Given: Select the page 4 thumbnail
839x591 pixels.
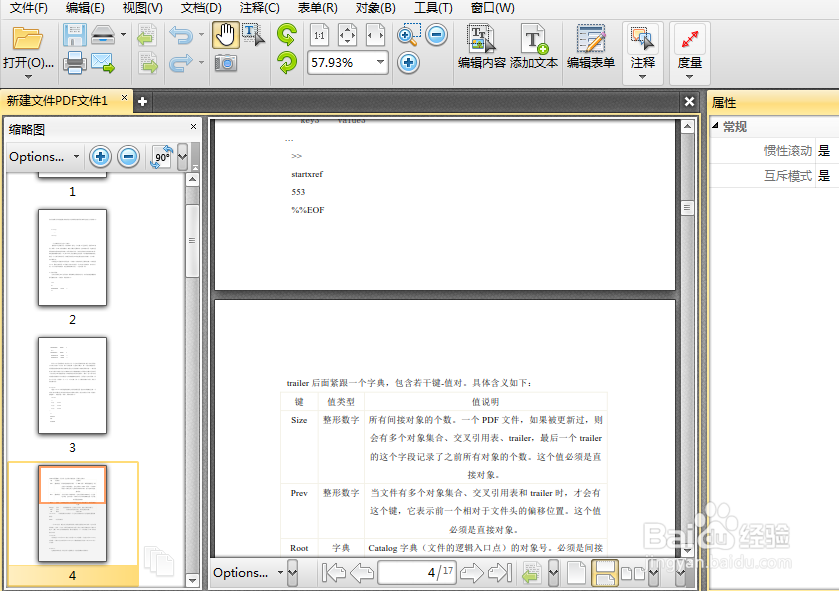Looking at the screenshot, I should (x=73, y=513).
